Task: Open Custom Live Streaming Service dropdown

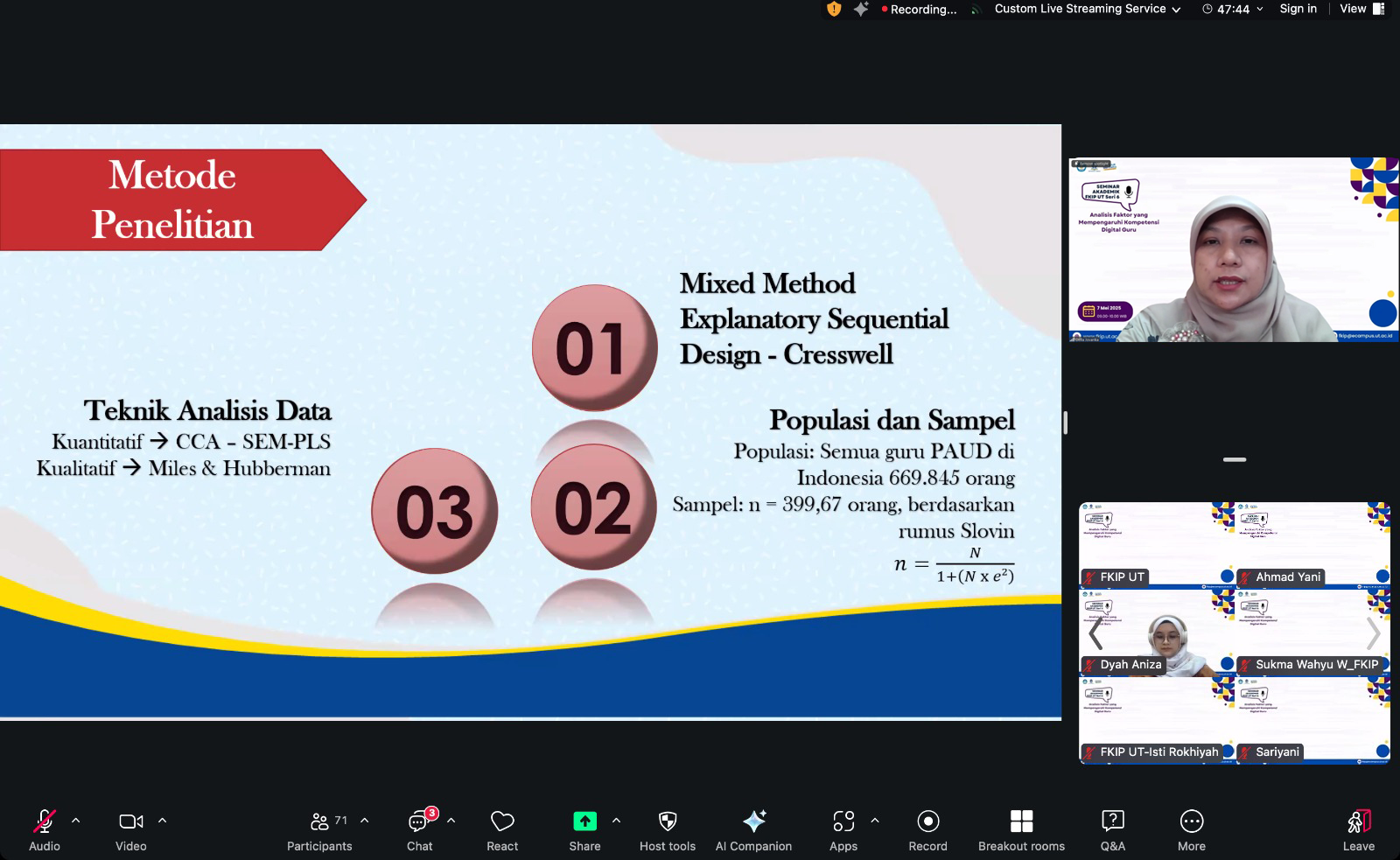Action: tap(1088, 9)
